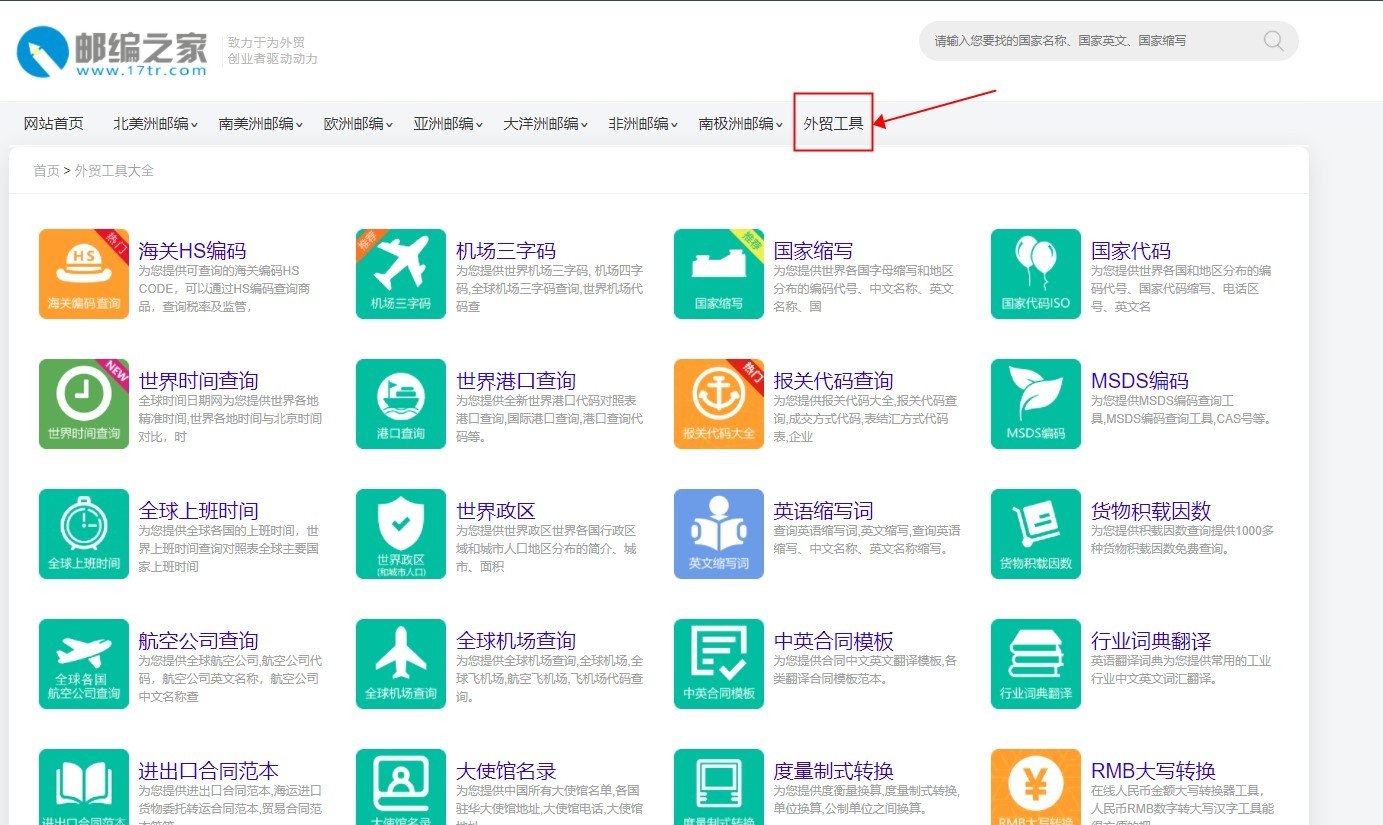The height and width of the screenshot is (825, 1383).
Task: Open the 海关HS编码 customs code tool icon
Action: pos(83,273)
